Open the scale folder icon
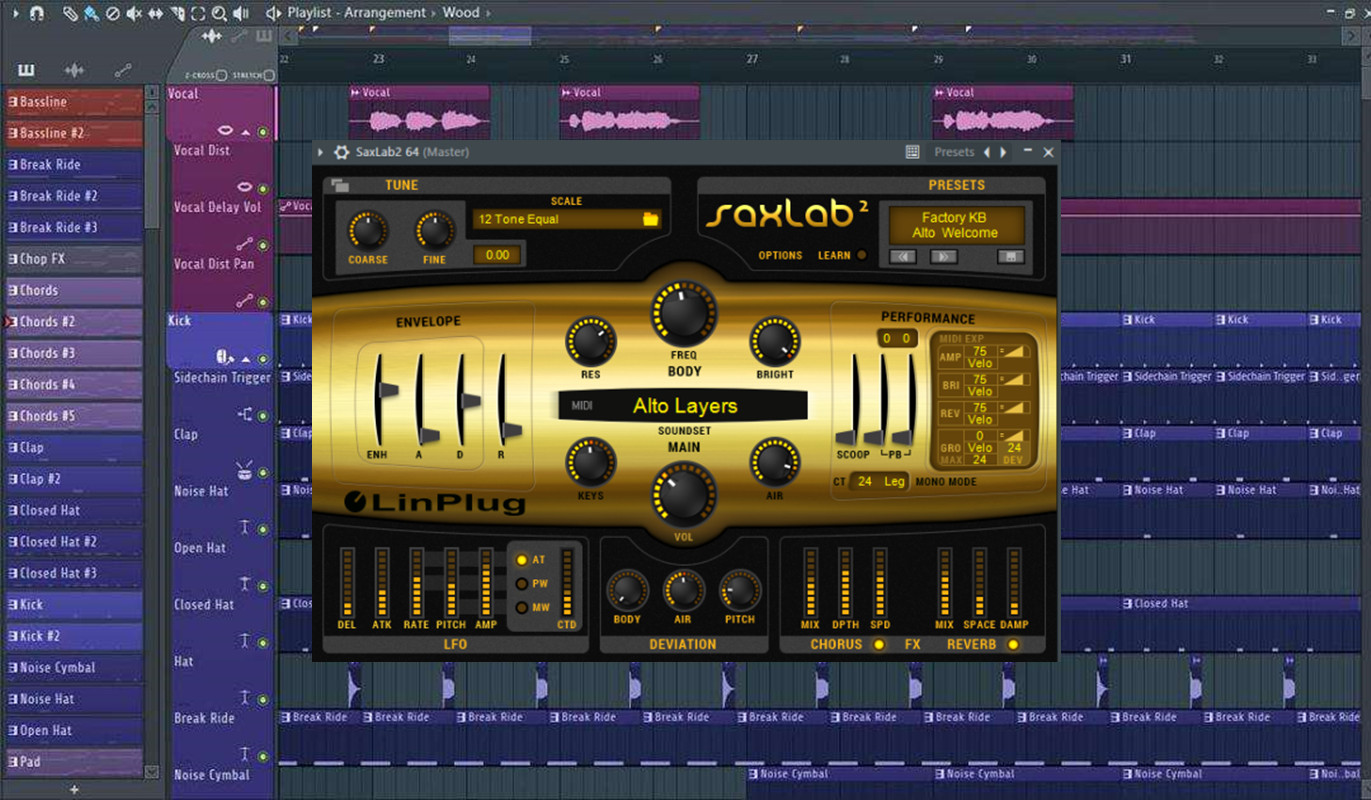The height and width of the screenshot is (800, 1371). [x=651, y=219]
